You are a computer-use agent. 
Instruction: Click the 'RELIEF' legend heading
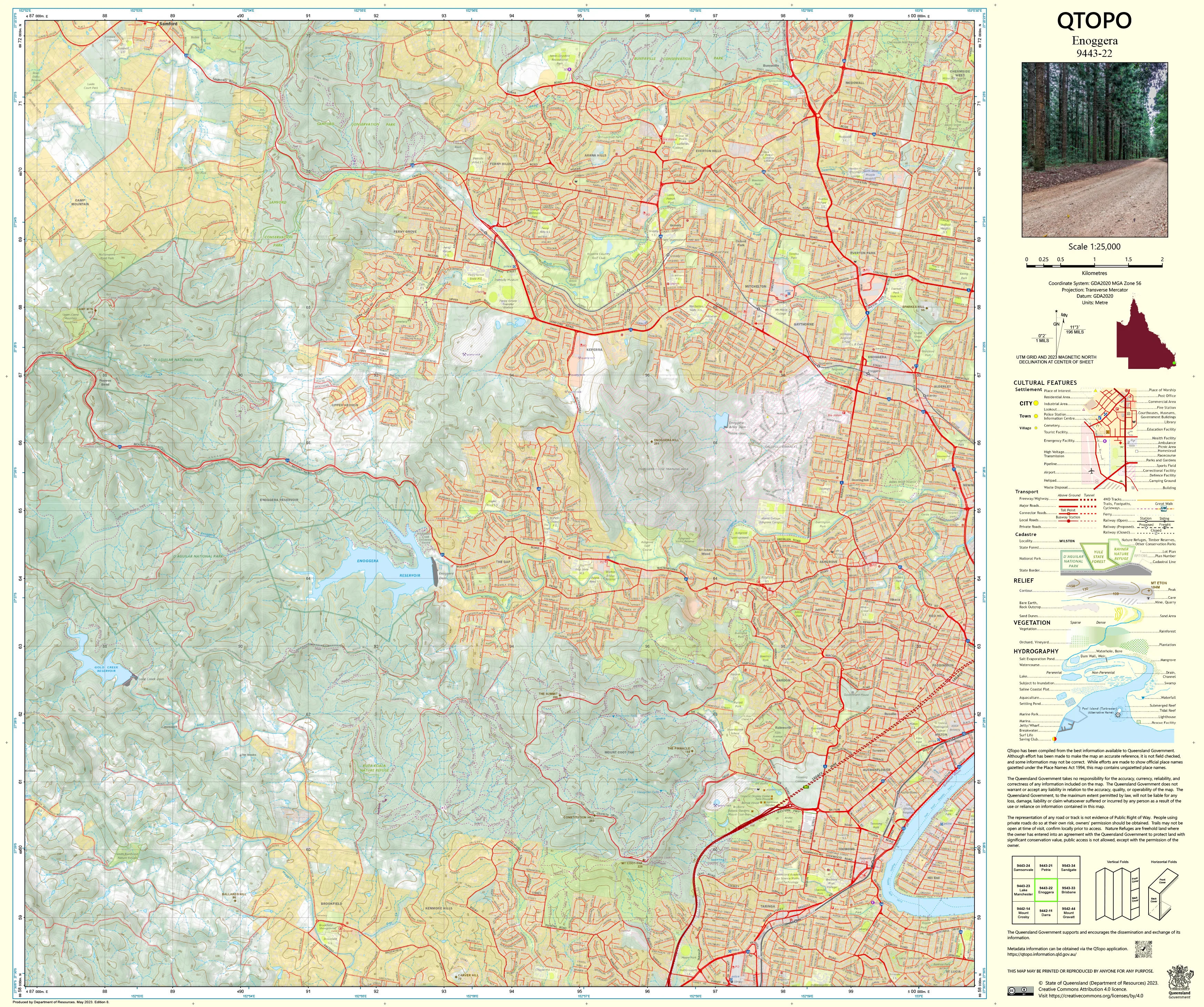click(1023, 580)
